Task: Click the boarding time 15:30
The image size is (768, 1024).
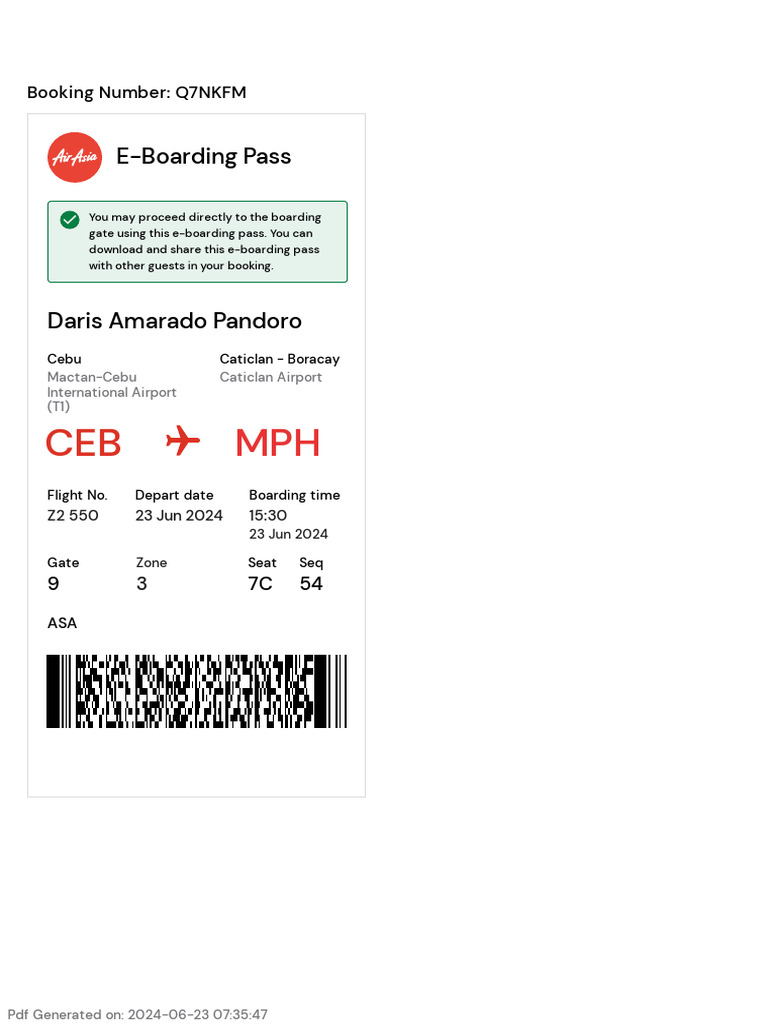Action: click(x=268, y=516)
